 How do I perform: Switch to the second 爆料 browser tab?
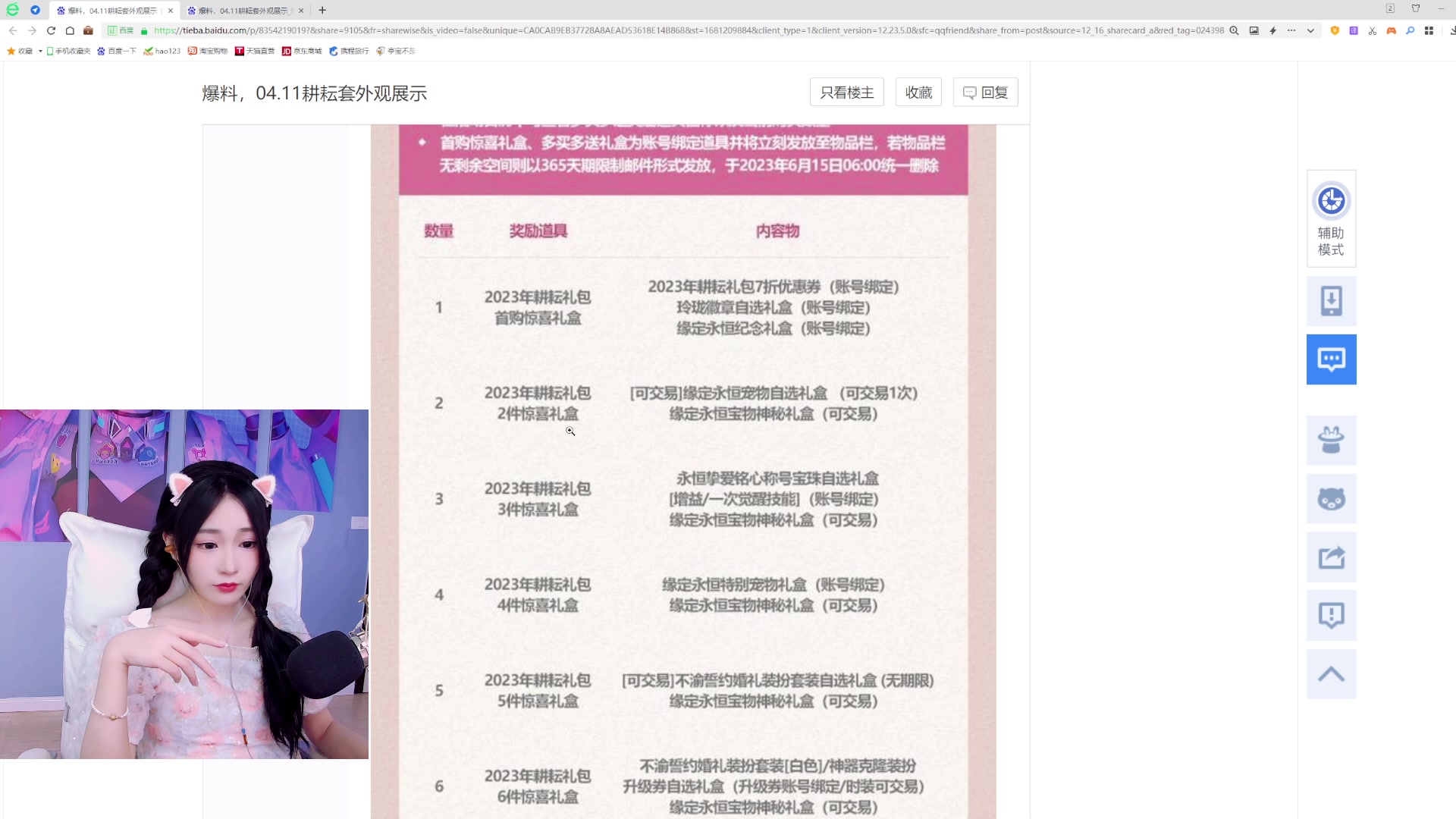tap(244, 10)
